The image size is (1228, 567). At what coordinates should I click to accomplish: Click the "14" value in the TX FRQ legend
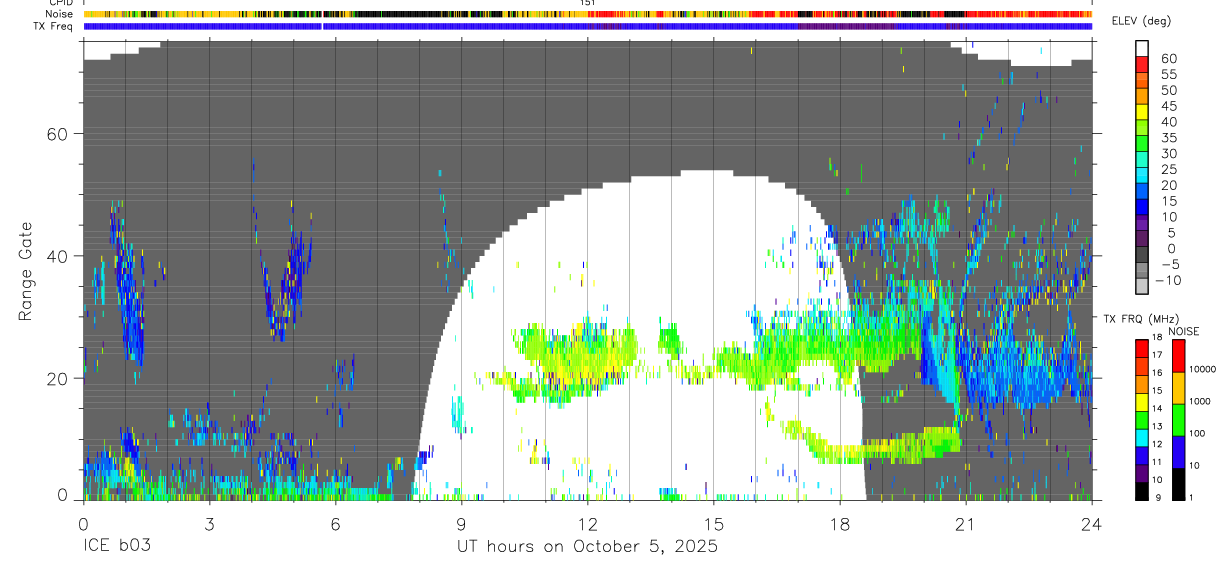1155,409
